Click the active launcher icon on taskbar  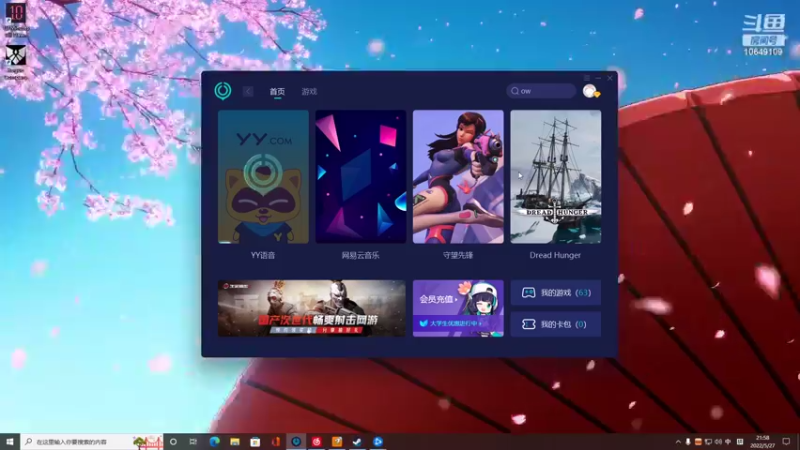296,441
